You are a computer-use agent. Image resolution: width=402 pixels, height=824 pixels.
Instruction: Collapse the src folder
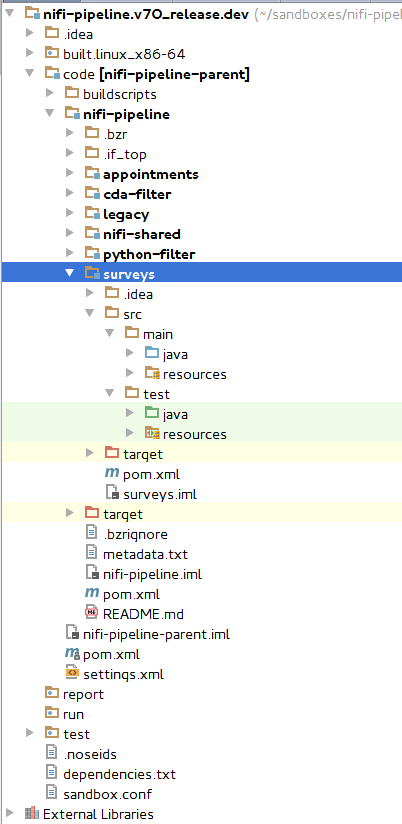(90, 314)
